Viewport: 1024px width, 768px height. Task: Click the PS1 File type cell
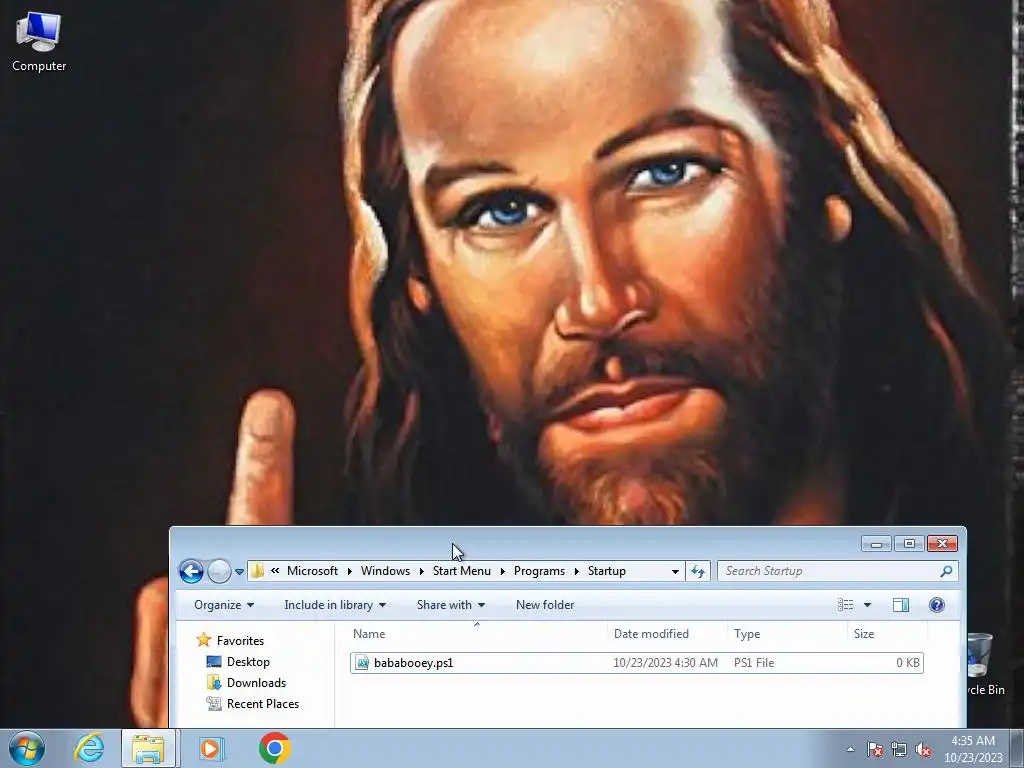click(x=754, y=663)
